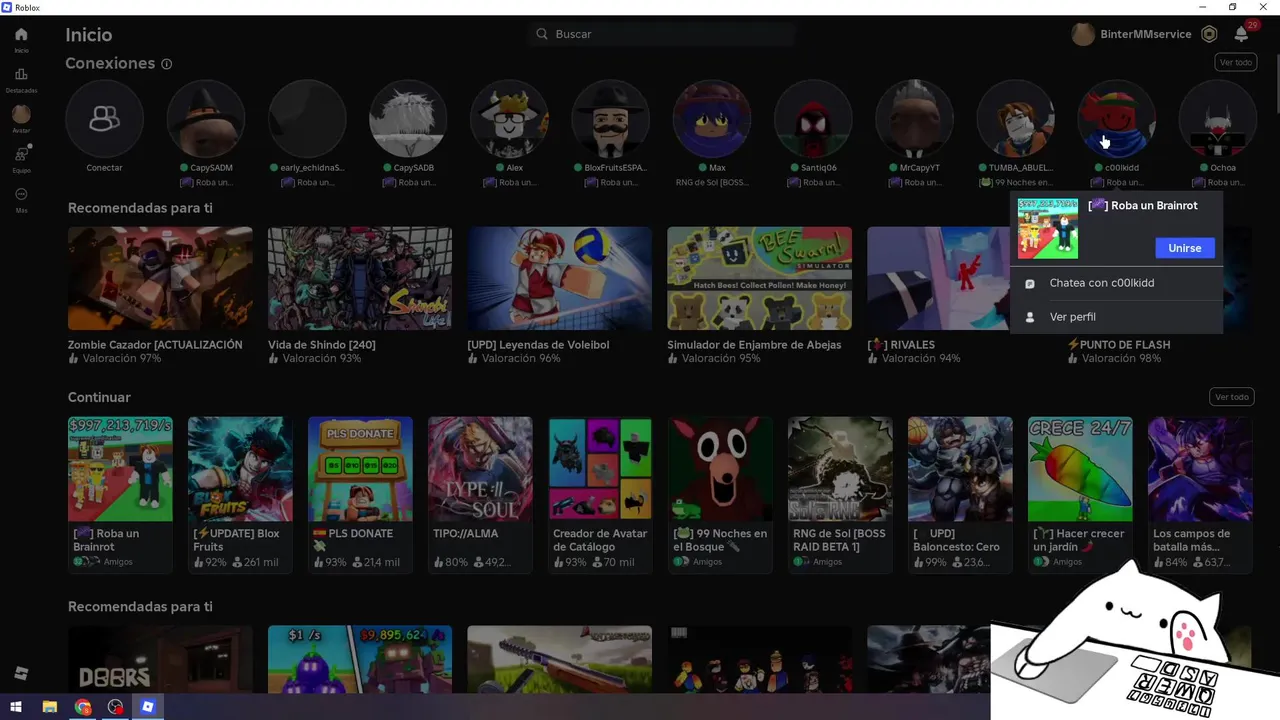This screenshot has width=1280, height=720.
Task: Click the Roba un Brainrot popup title
Action: [x=1143, y=206]
